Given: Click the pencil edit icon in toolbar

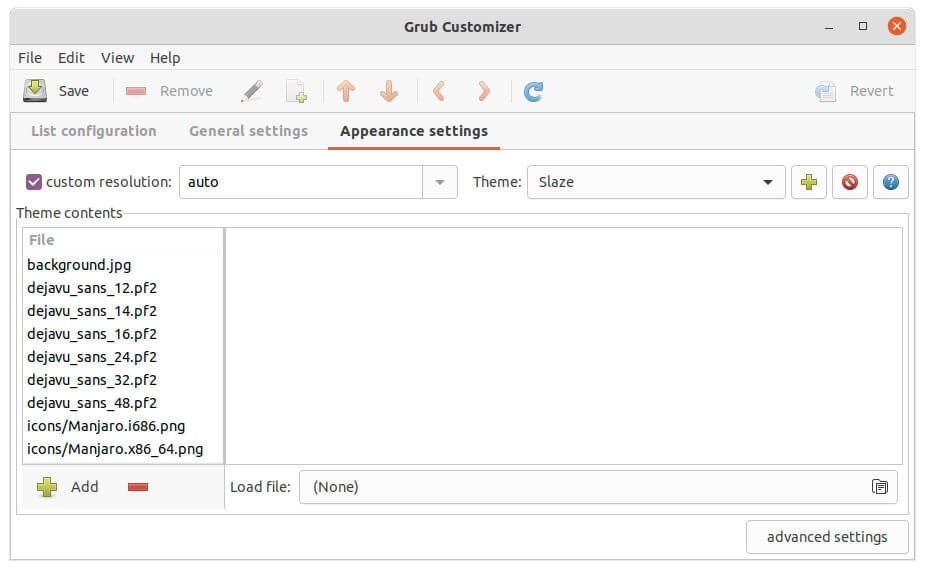Looking at the screenshot, I should [x=252, y=91].
